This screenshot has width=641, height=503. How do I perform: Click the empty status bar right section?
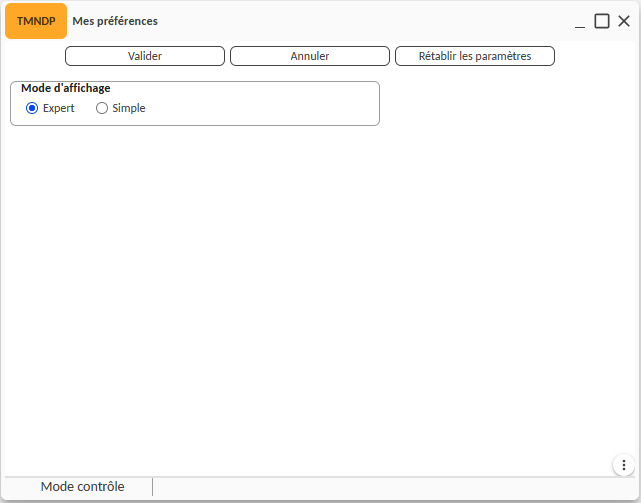(x=390, y=487)
